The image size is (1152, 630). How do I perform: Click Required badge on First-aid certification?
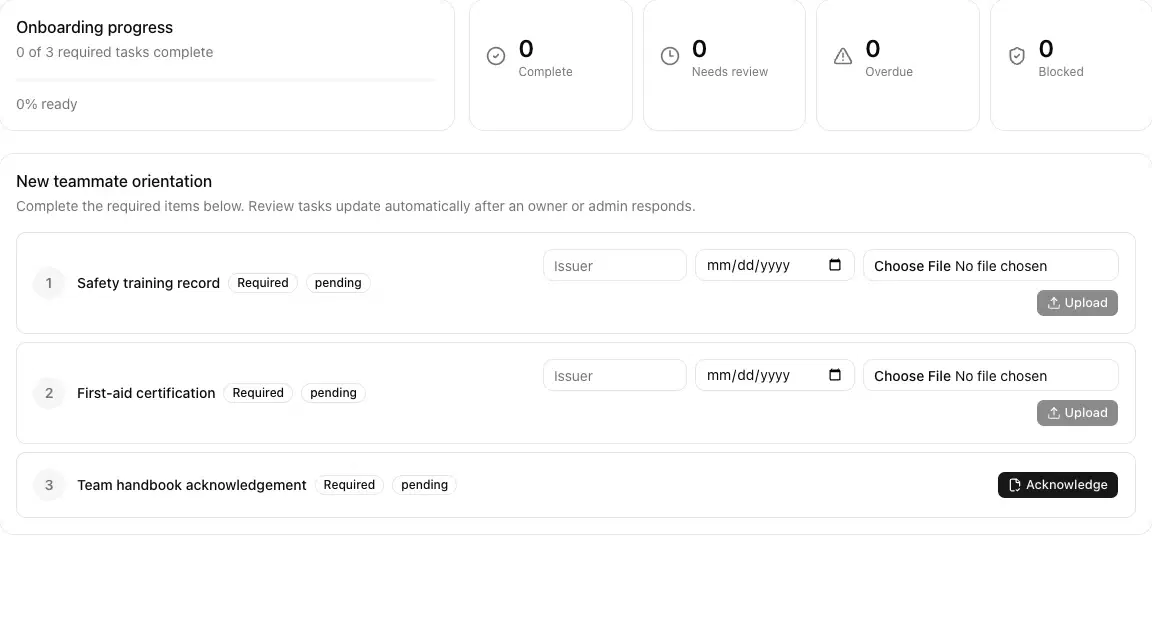[x=258, y=393]
